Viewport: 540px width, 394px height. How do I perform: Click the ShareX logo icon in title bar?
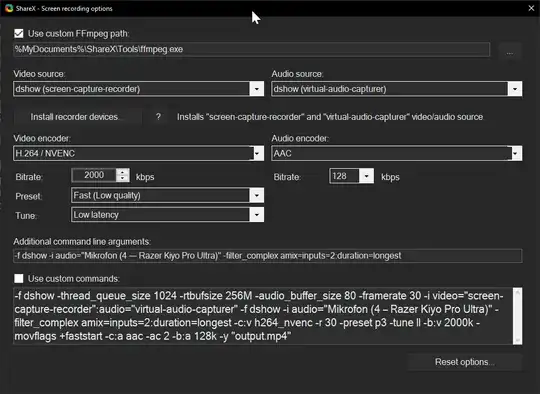pyautogui.click(x=9, y=8)
